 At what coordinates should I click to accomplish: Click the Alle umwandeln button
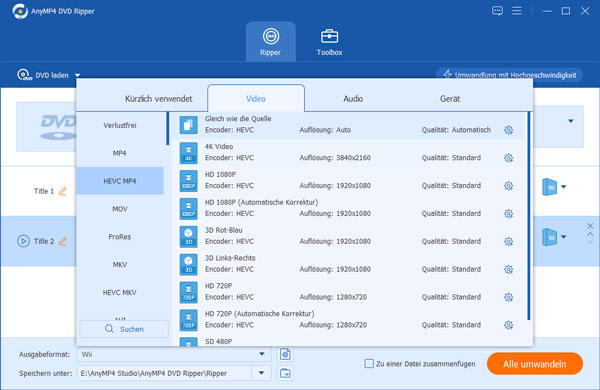(535, 364)
